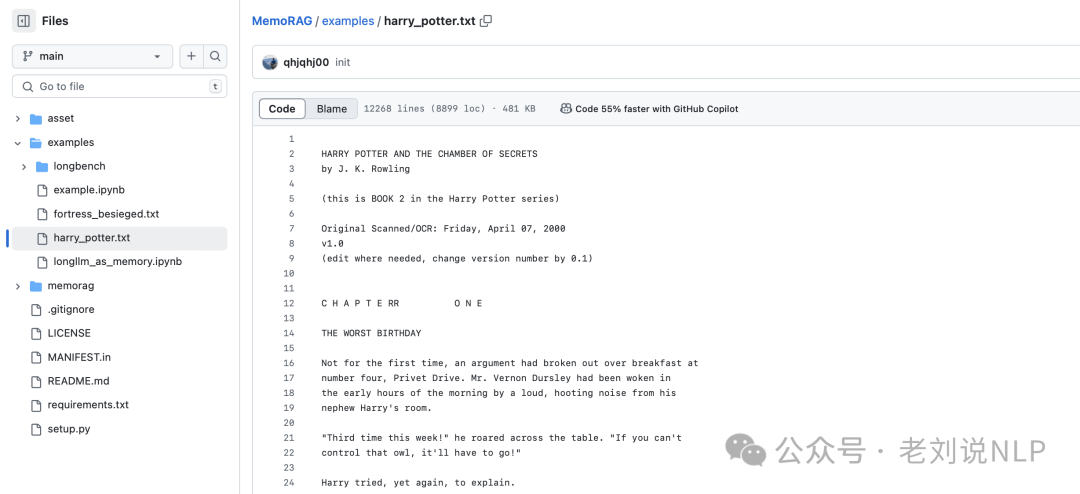Click line number 24 in gutter

tap(289, 483)
